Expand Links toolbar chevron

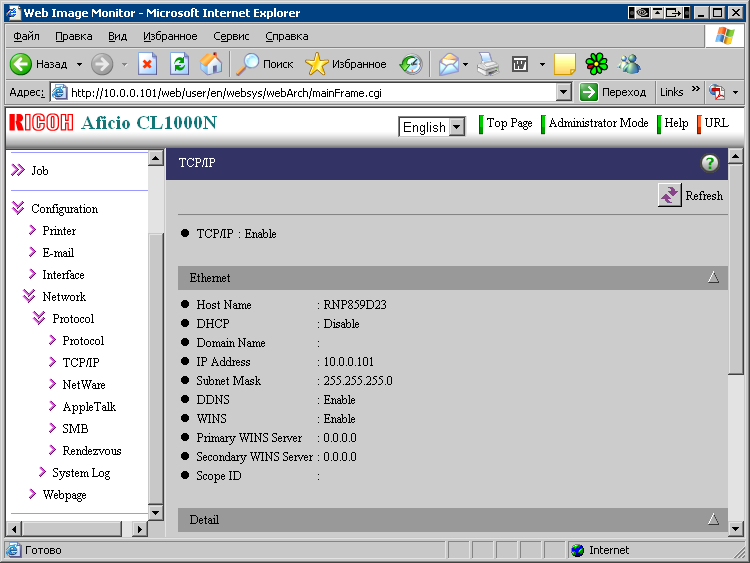click(x=695, y=89)
